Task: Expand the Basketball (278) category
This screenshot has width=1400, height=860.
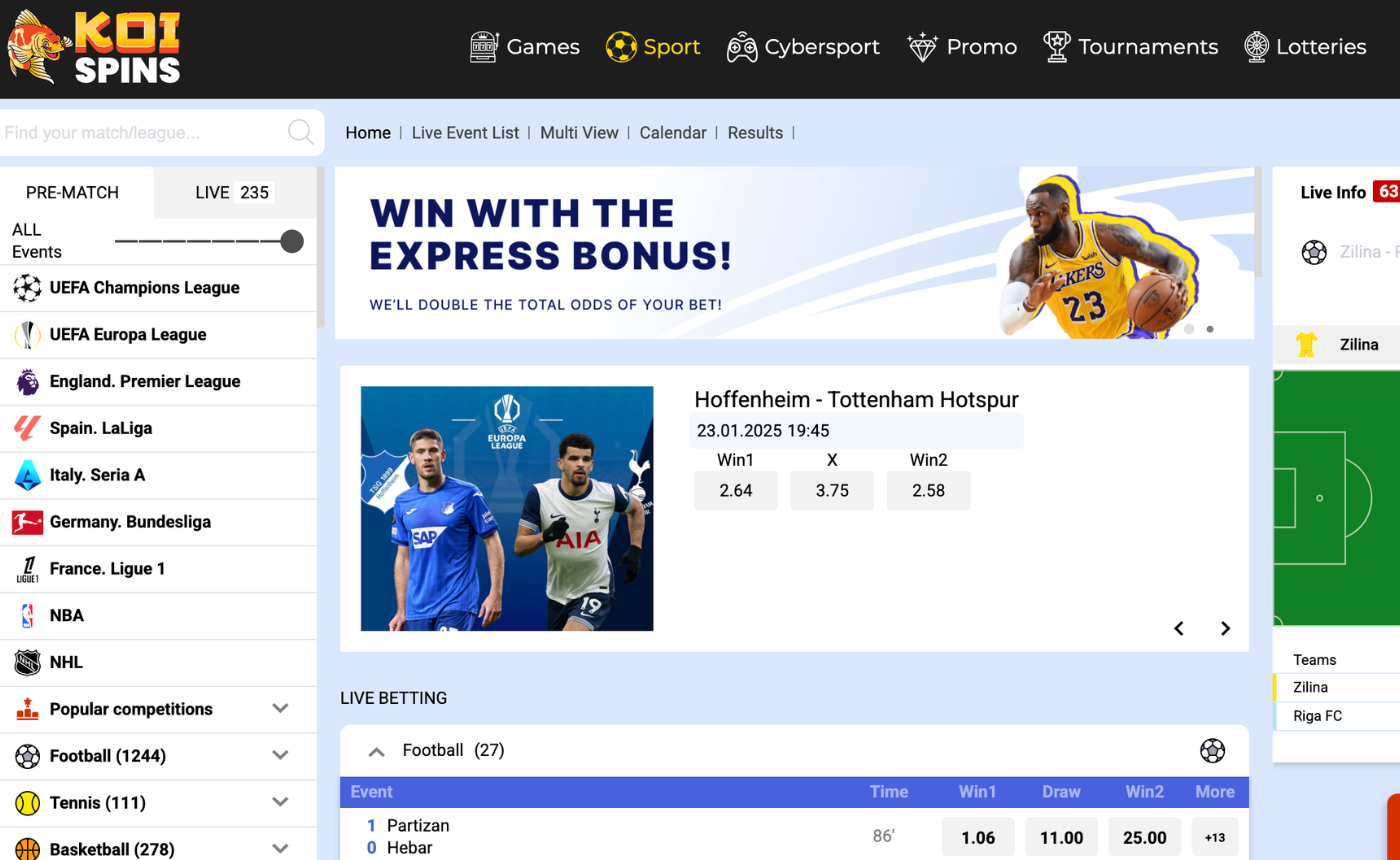Action: 280,849
